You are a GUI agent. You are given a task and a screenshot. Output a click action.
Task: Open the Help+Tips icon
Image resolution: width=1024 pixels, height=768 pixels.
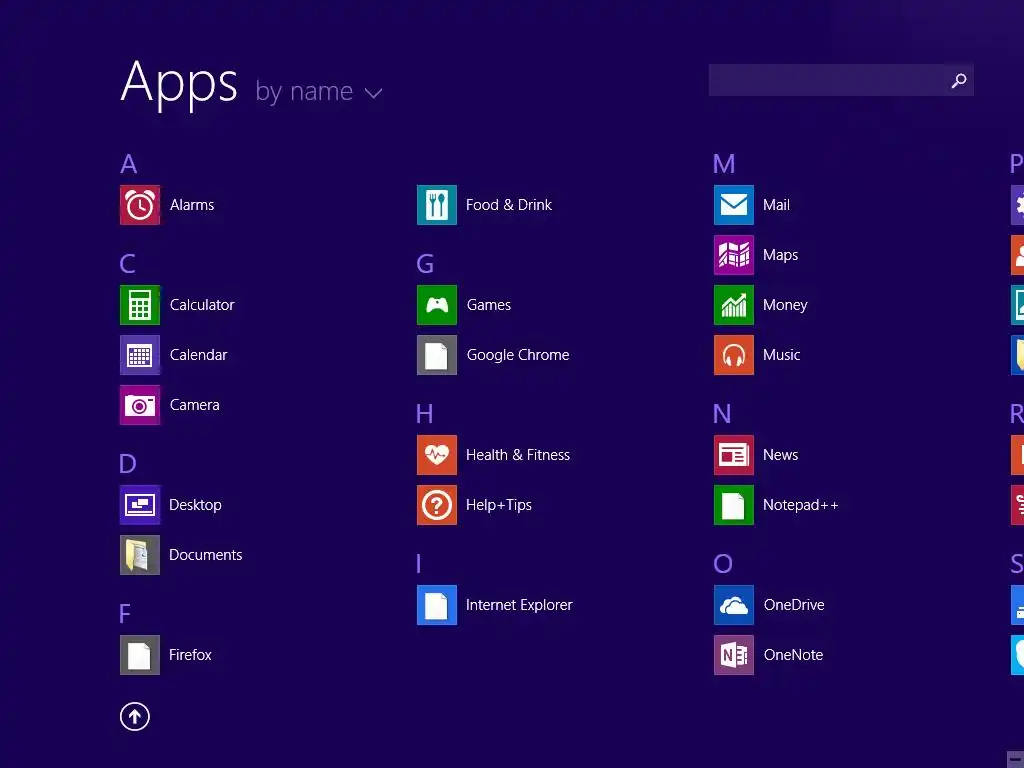pyautogui.click(x=437, y=505)
